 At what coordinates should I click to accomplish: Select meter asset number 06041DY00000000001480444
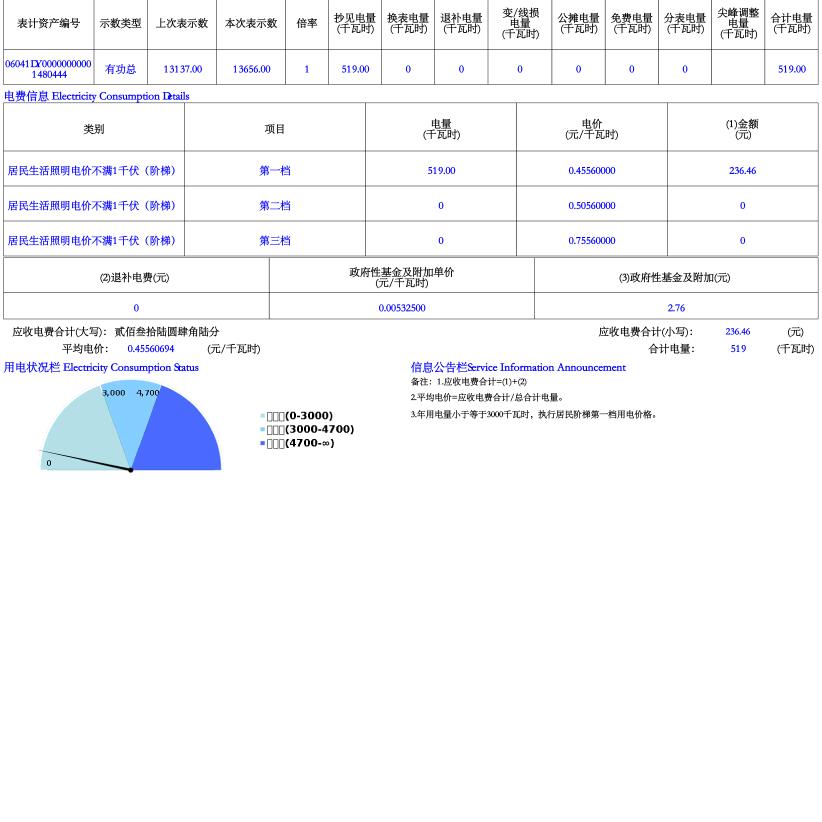(x=48, y=69)
